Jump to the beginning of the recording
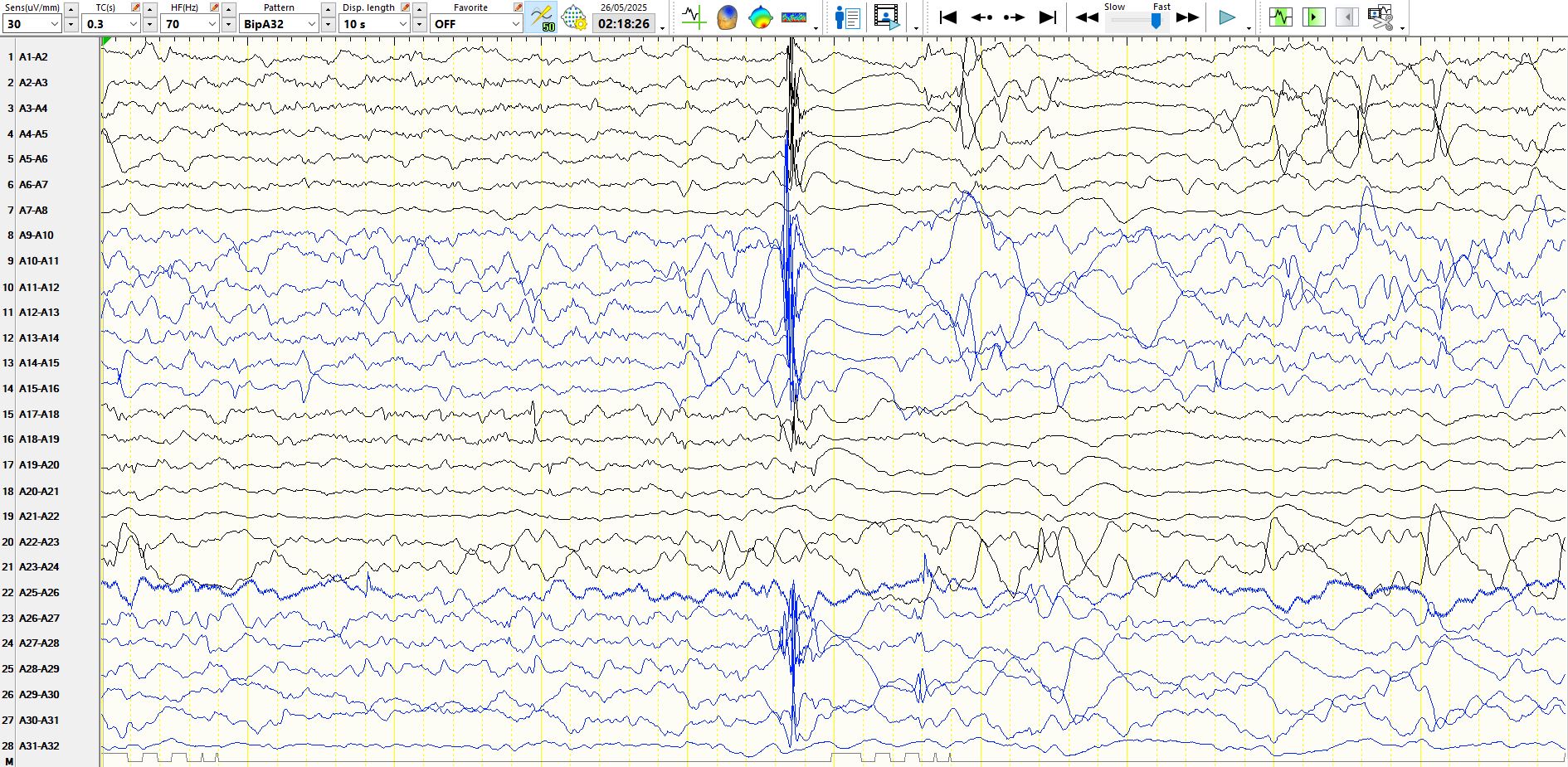 (948, 17)
